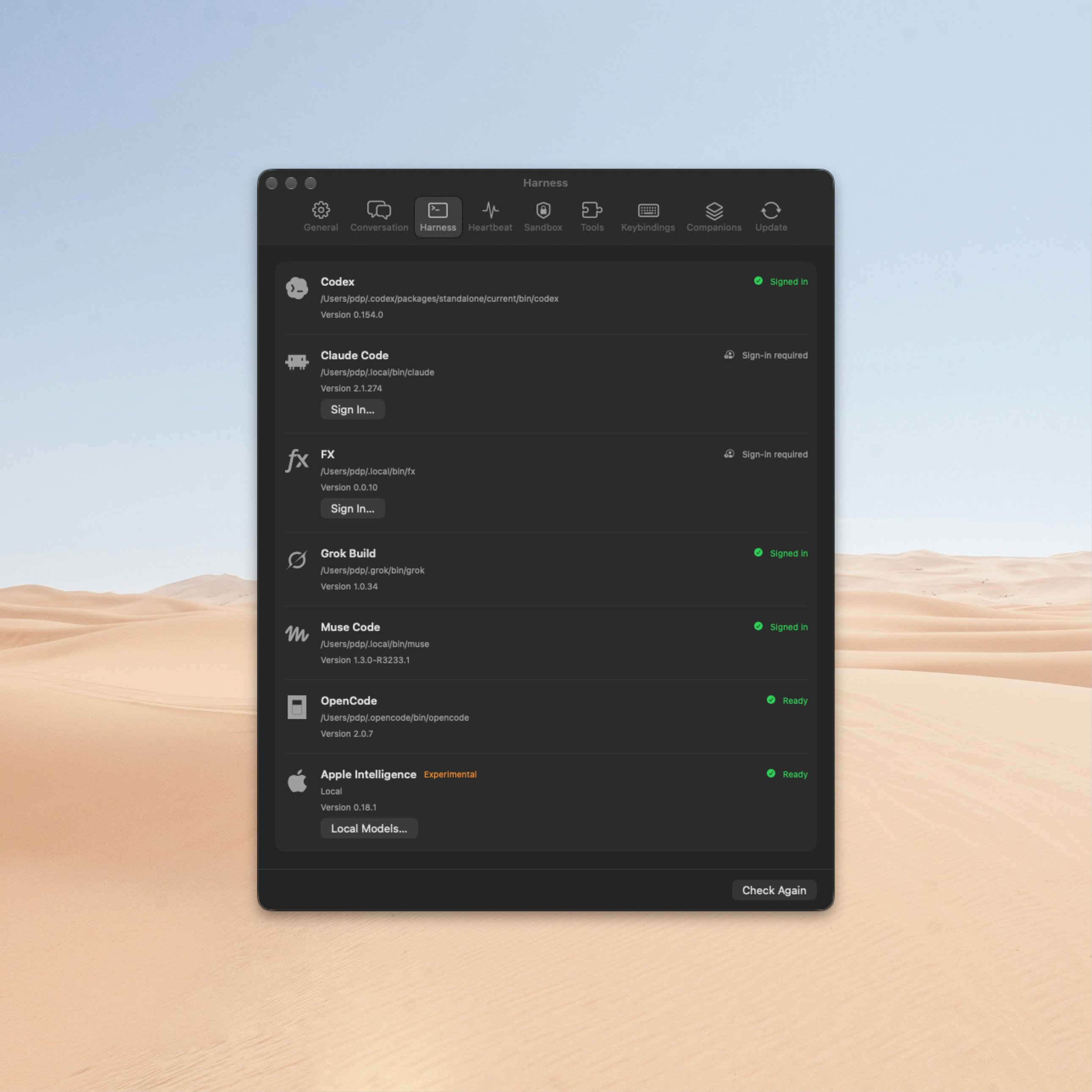Click the Grok Build title

[348, 553]
